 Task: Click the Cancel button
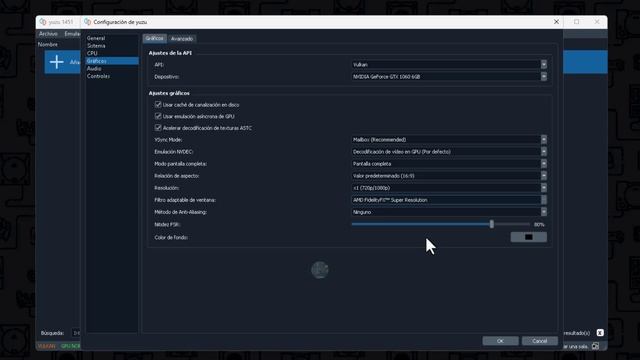pos(540,341)
